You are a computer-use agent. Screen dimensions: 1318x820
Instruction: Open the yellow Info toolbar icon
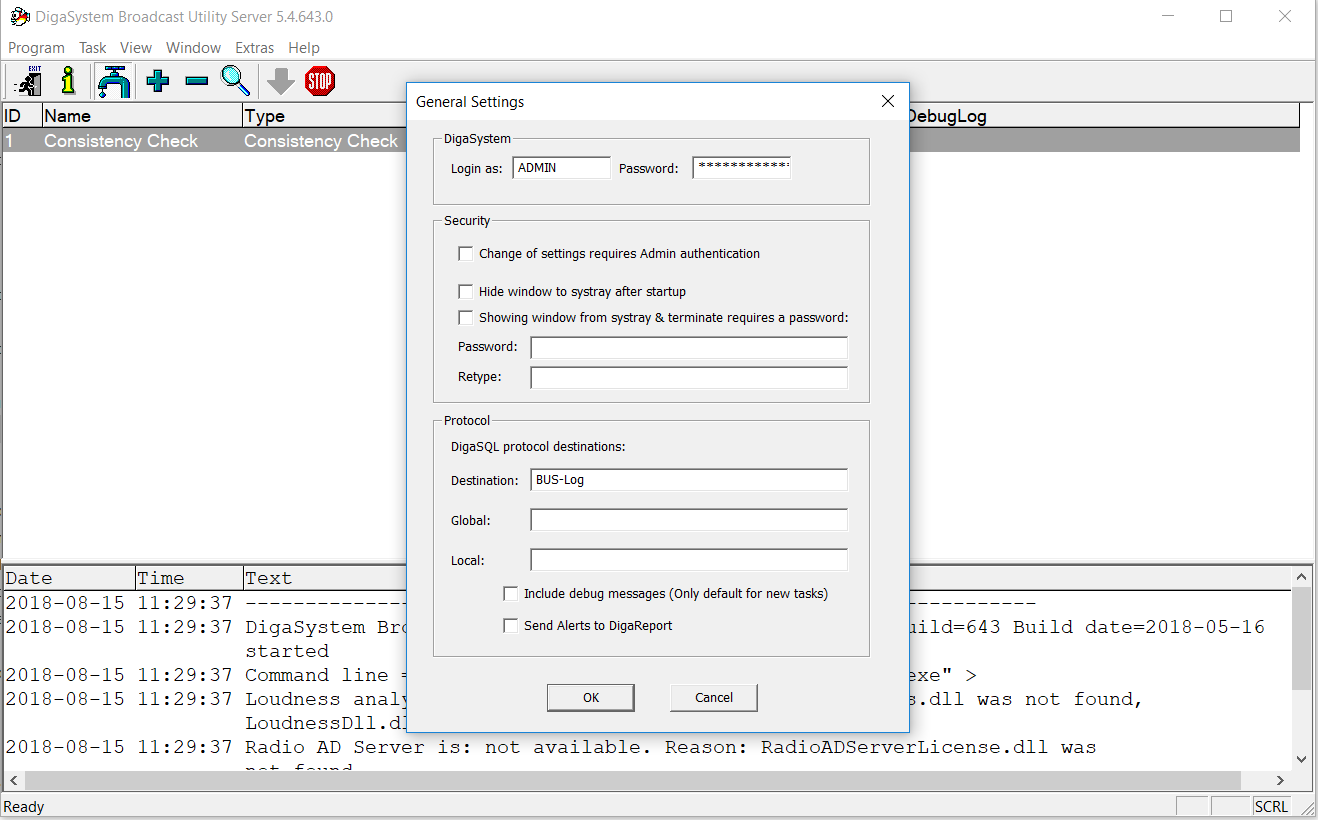68,81
